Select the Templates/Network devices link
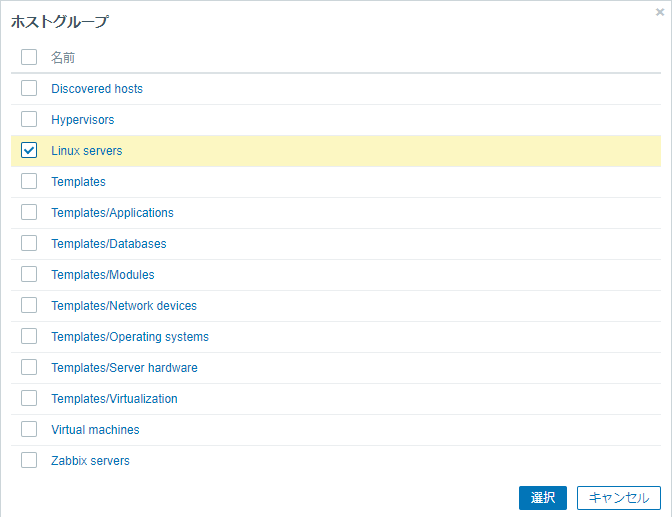The image size is (672, 517). 124,306
